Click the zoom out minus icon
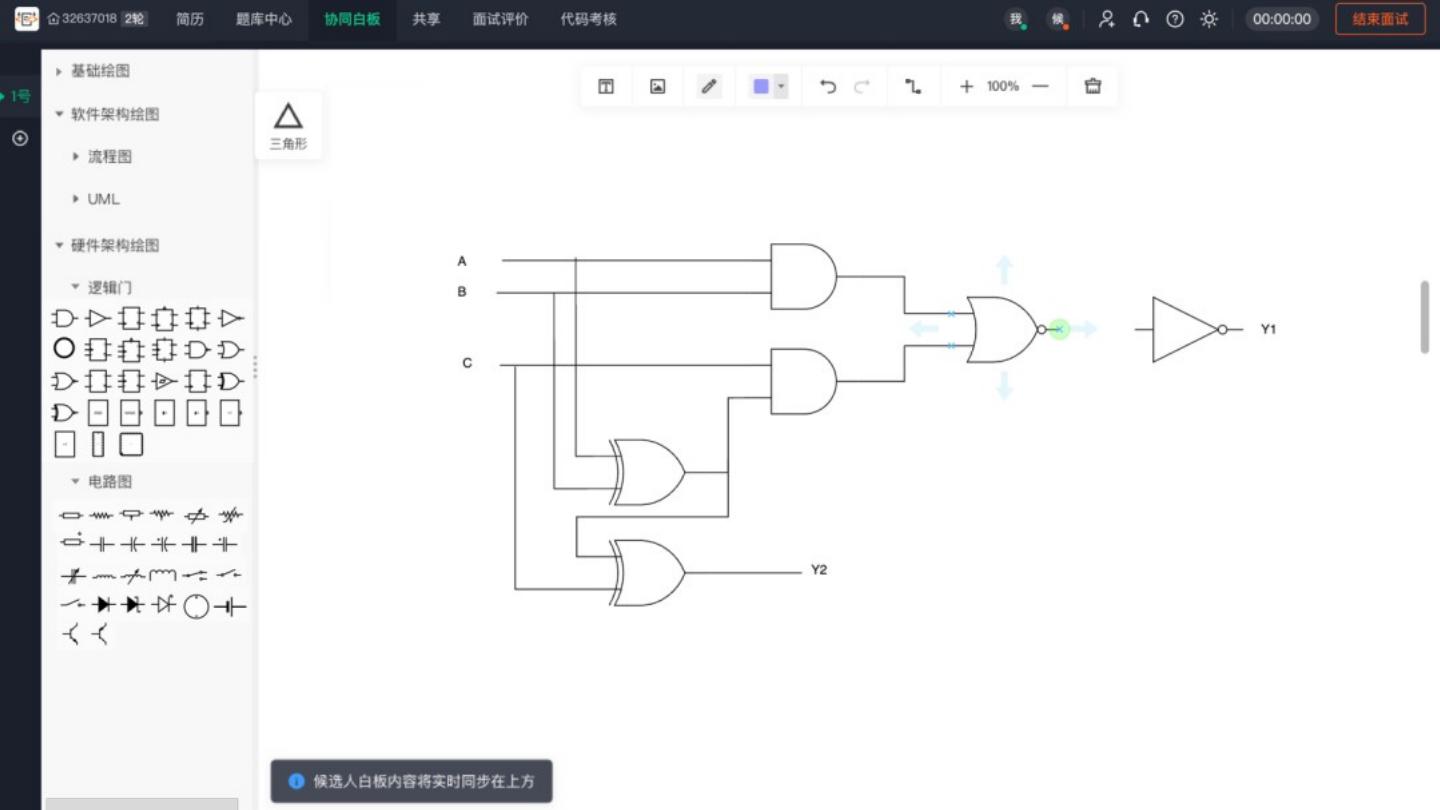 (x=1040, y=87)
